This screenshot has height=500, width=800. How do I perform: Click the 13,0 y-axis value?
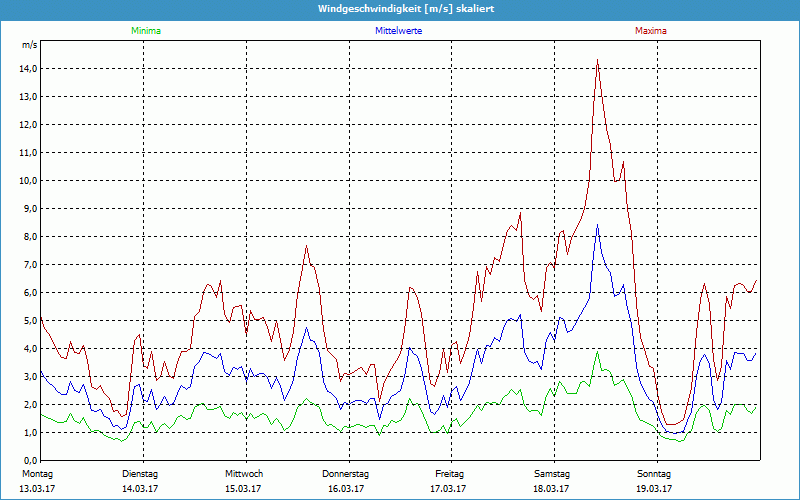pos(29,97)
